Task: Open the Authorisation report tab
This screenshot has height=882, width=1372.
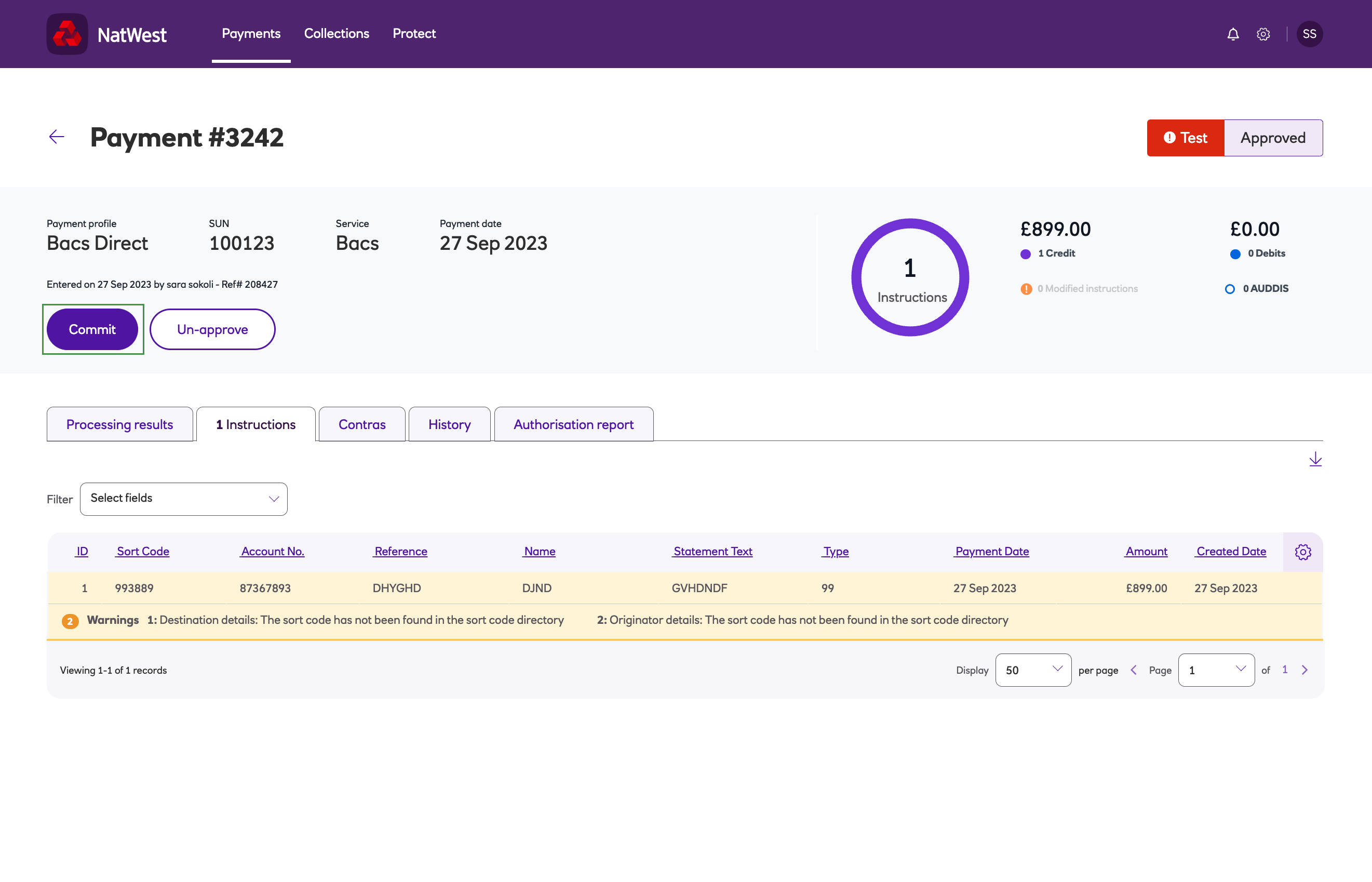Action: (x=573, y=424)
